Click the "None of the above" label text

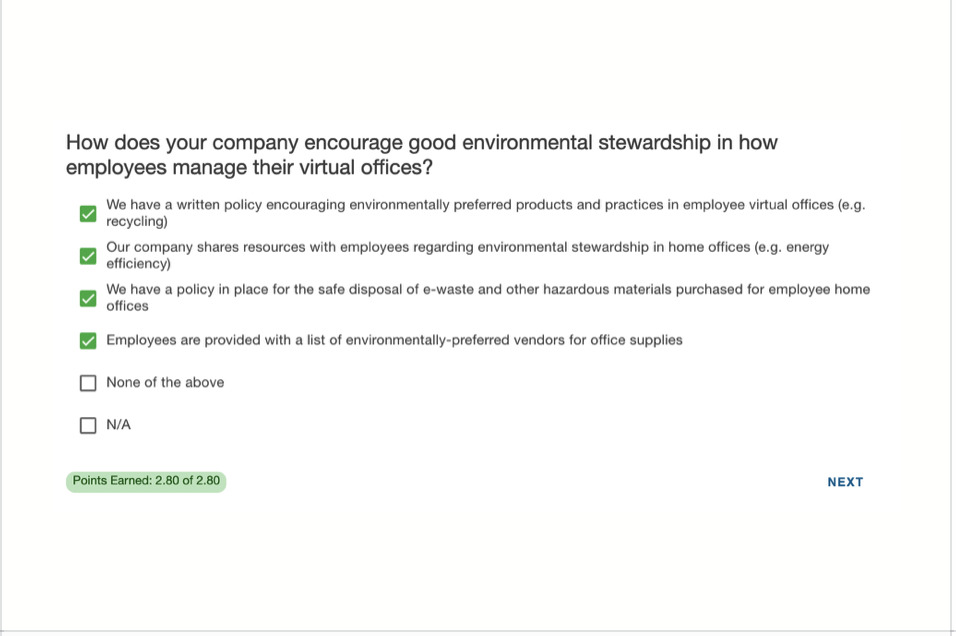[x=165, y=382]
